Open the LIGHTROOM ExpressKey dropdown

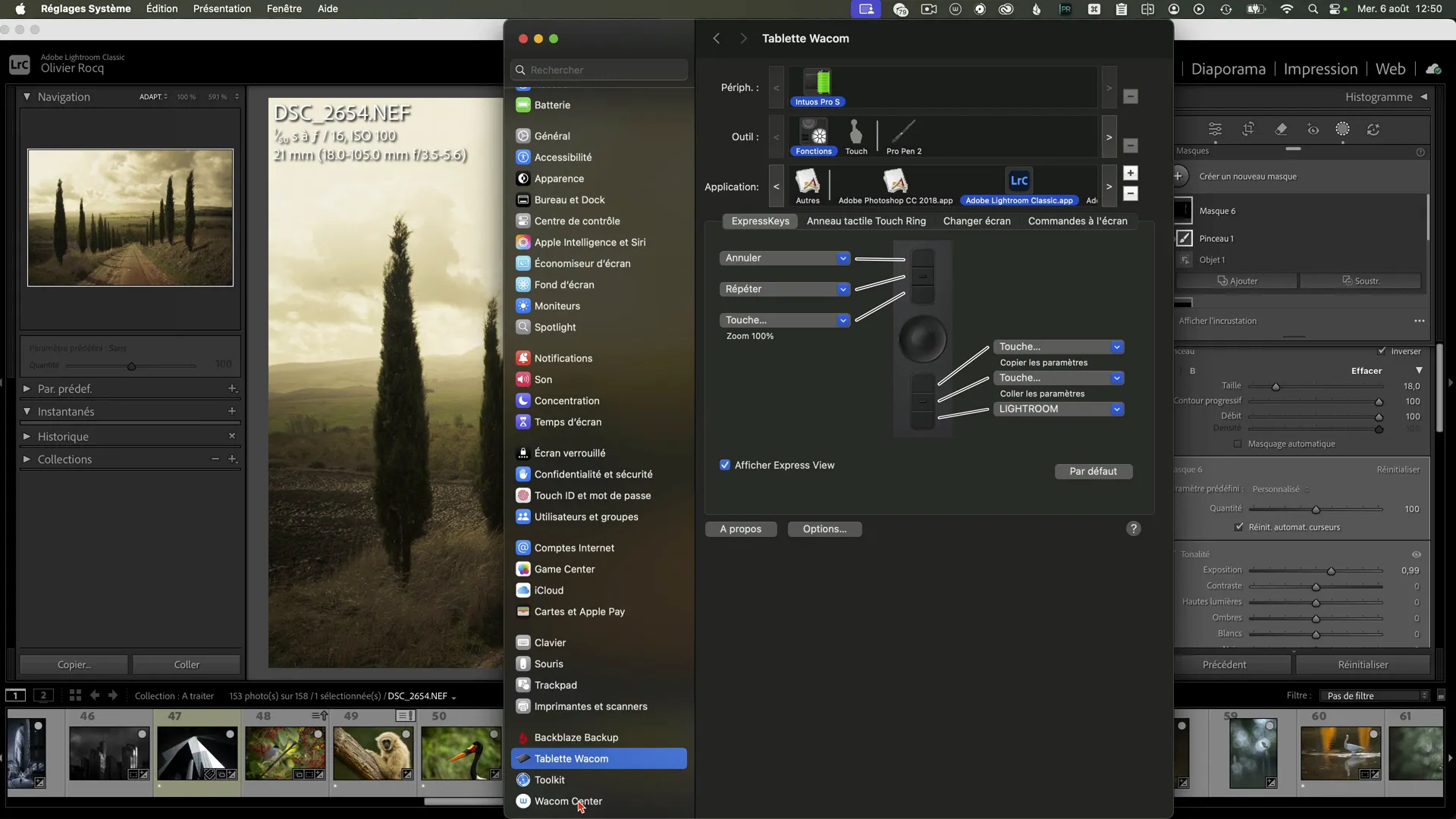coord(1059,409)
